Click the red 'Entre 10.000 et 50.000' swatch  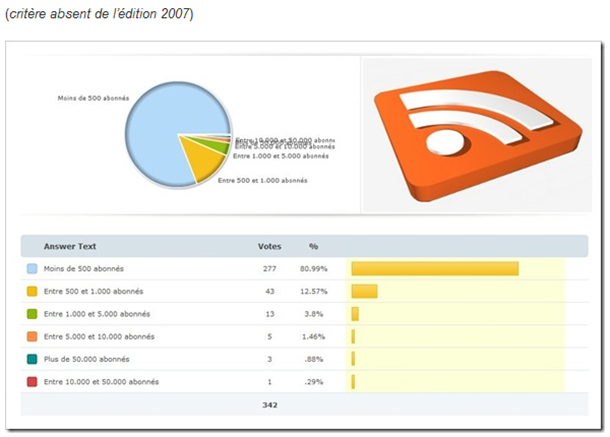tap(32, 382)
